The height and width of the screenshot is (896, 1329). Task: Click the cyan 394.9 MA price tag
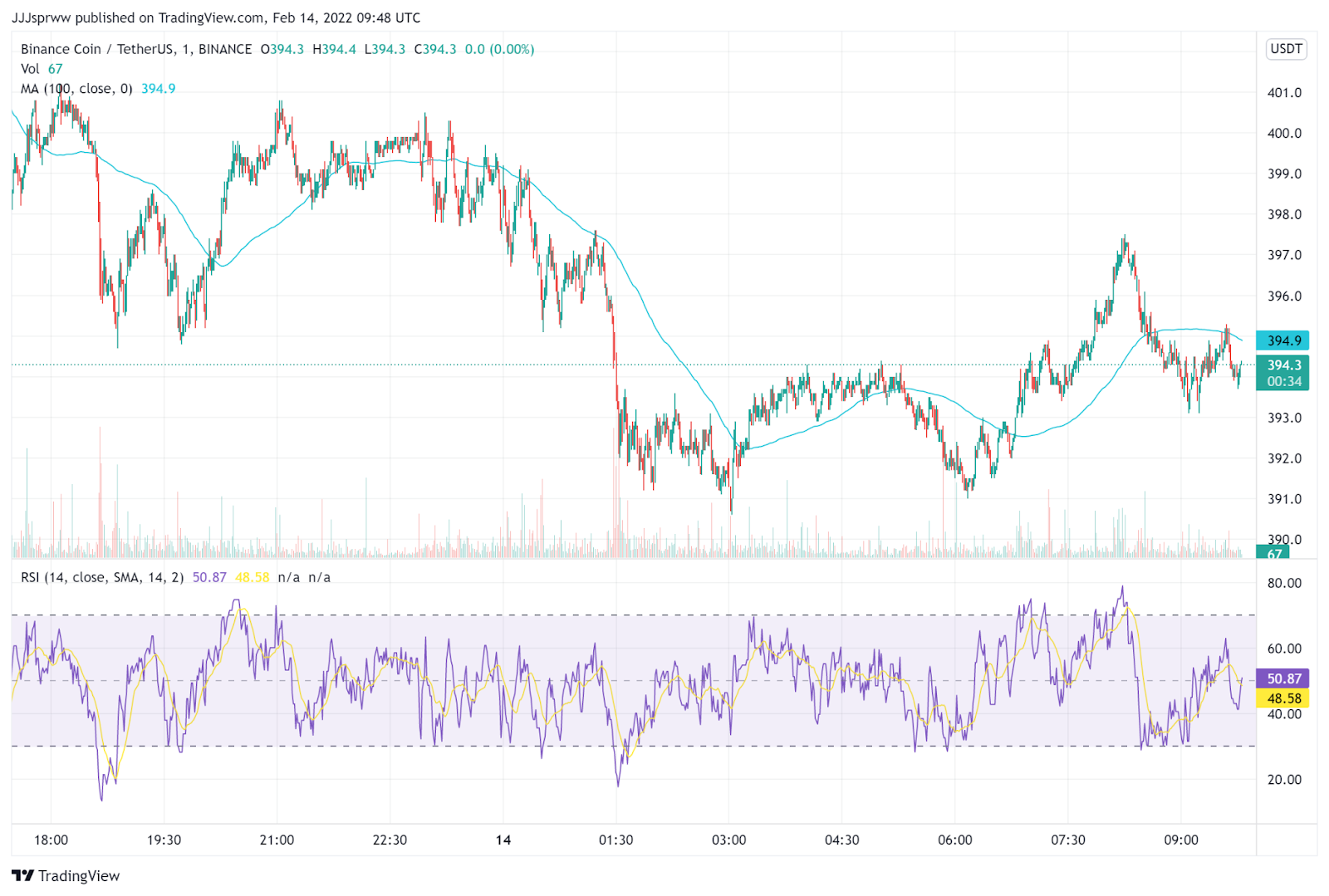click(1283, 340)
